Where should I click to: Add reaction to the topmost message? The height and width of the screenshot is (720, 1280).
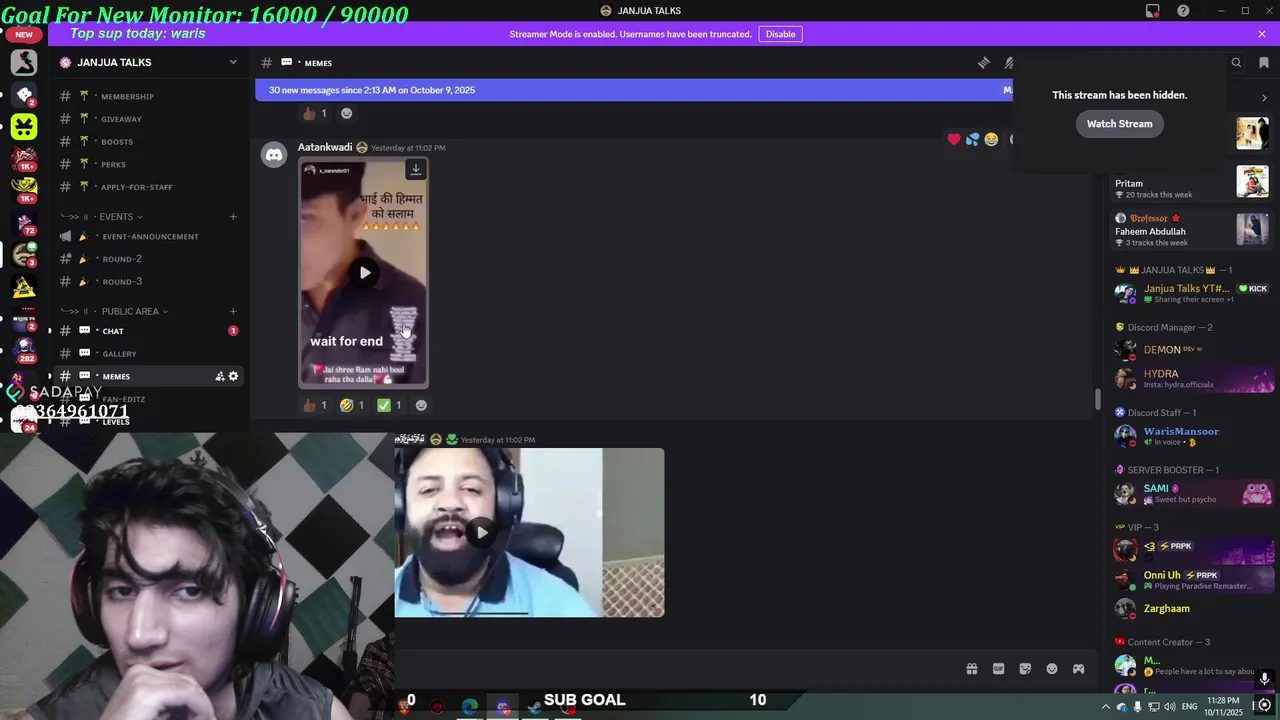(347, 113)
